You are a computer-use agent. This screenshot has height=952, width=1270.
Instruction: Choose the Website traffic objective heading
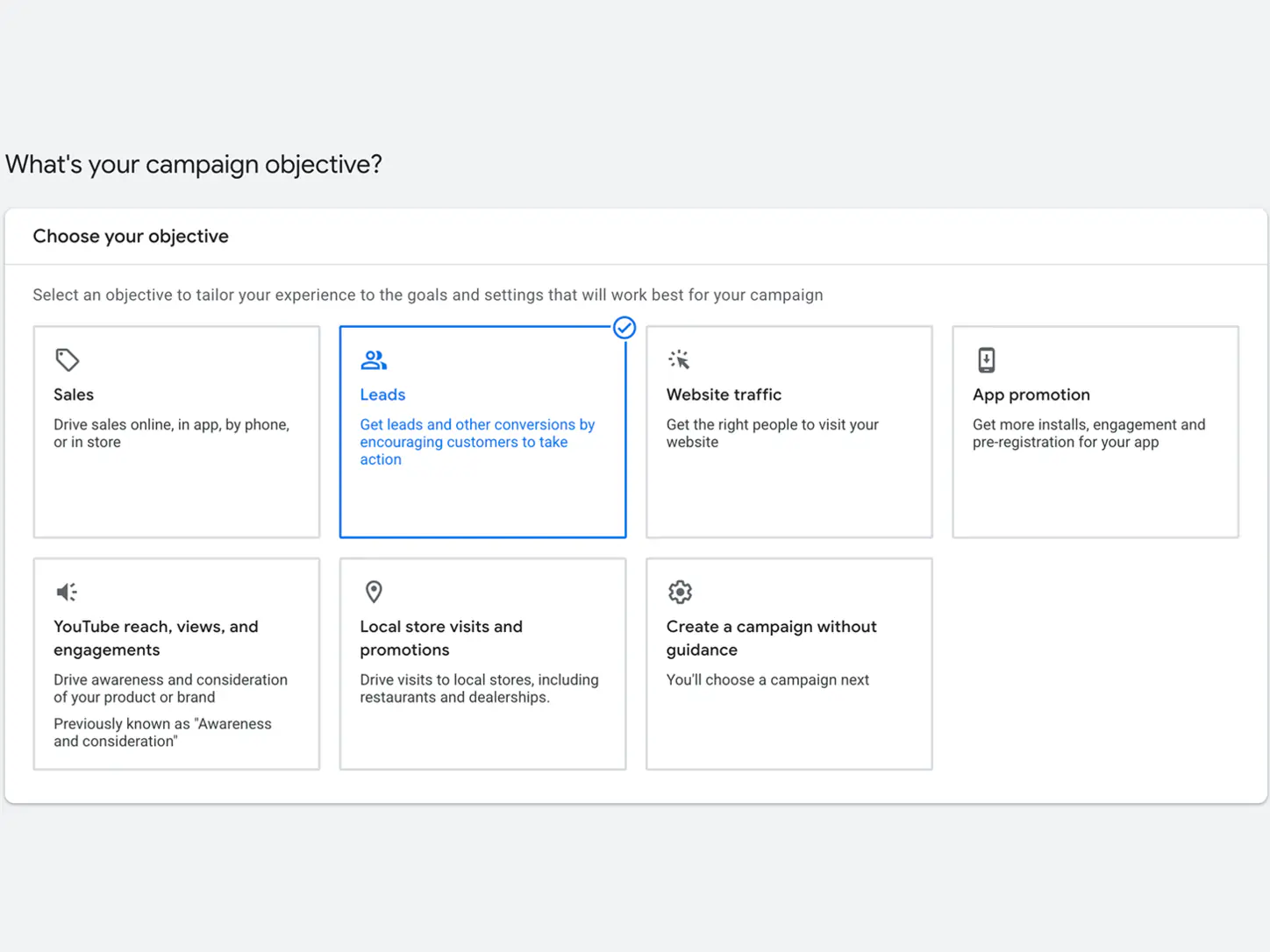point(724,394)
